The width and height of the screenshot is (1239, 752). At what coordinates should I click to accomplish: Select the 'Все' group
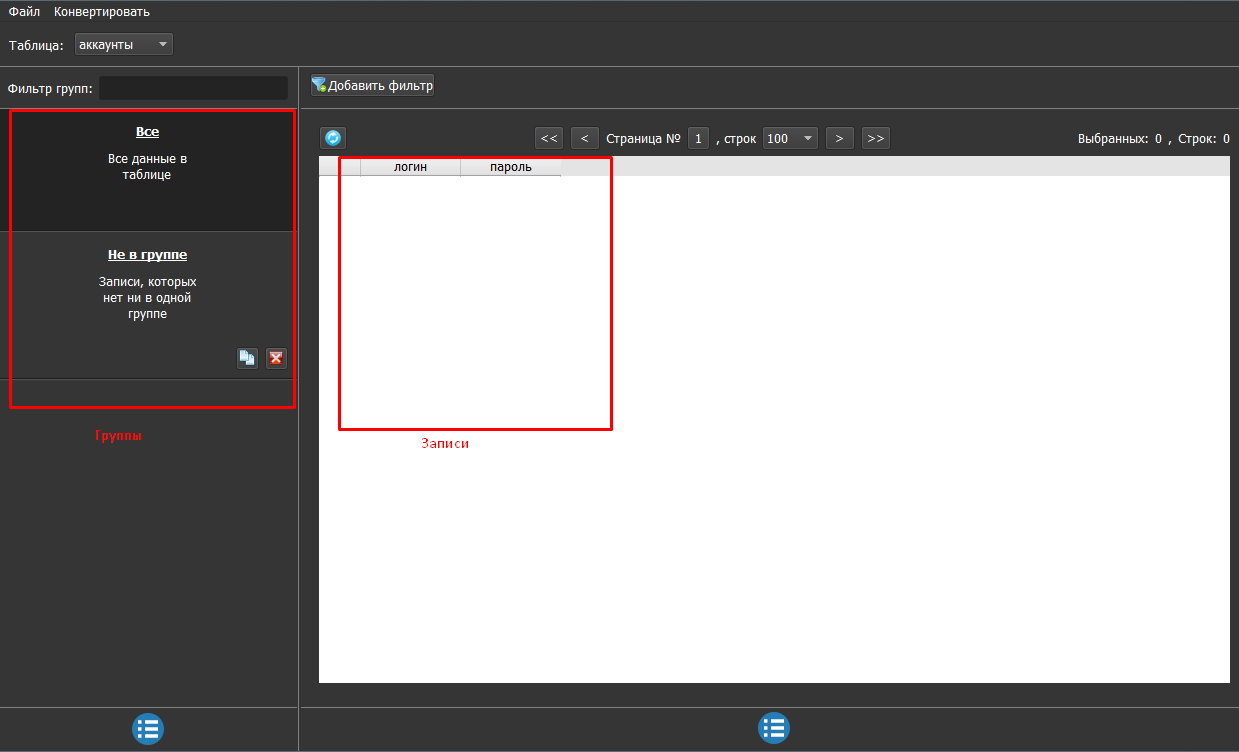tap(147, 132)
